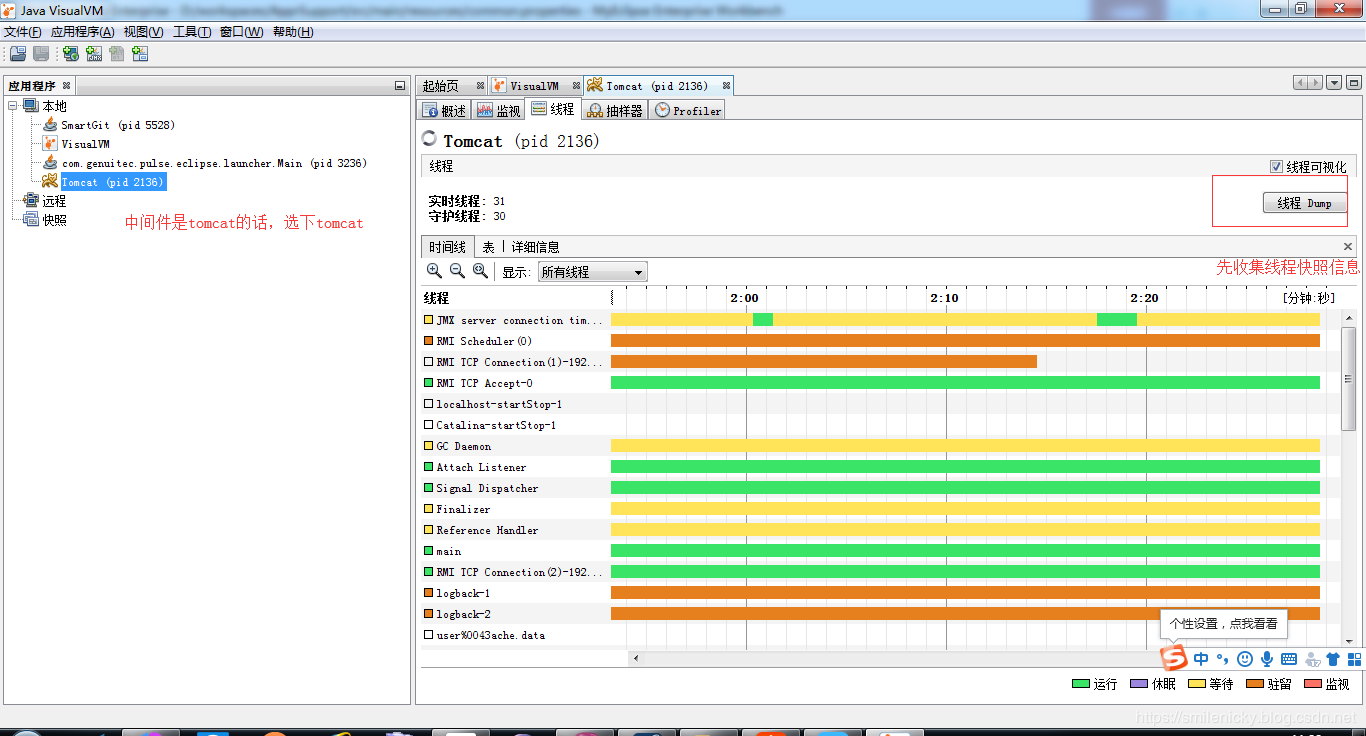Select SmartGit (pid 5528) in the tree
Viewport: 1366px width, 736px height.
point(117,125)
